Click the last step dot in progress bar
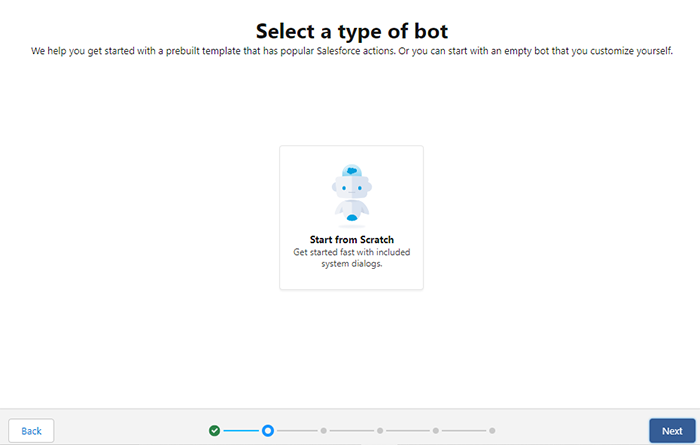 pos(491,430)
